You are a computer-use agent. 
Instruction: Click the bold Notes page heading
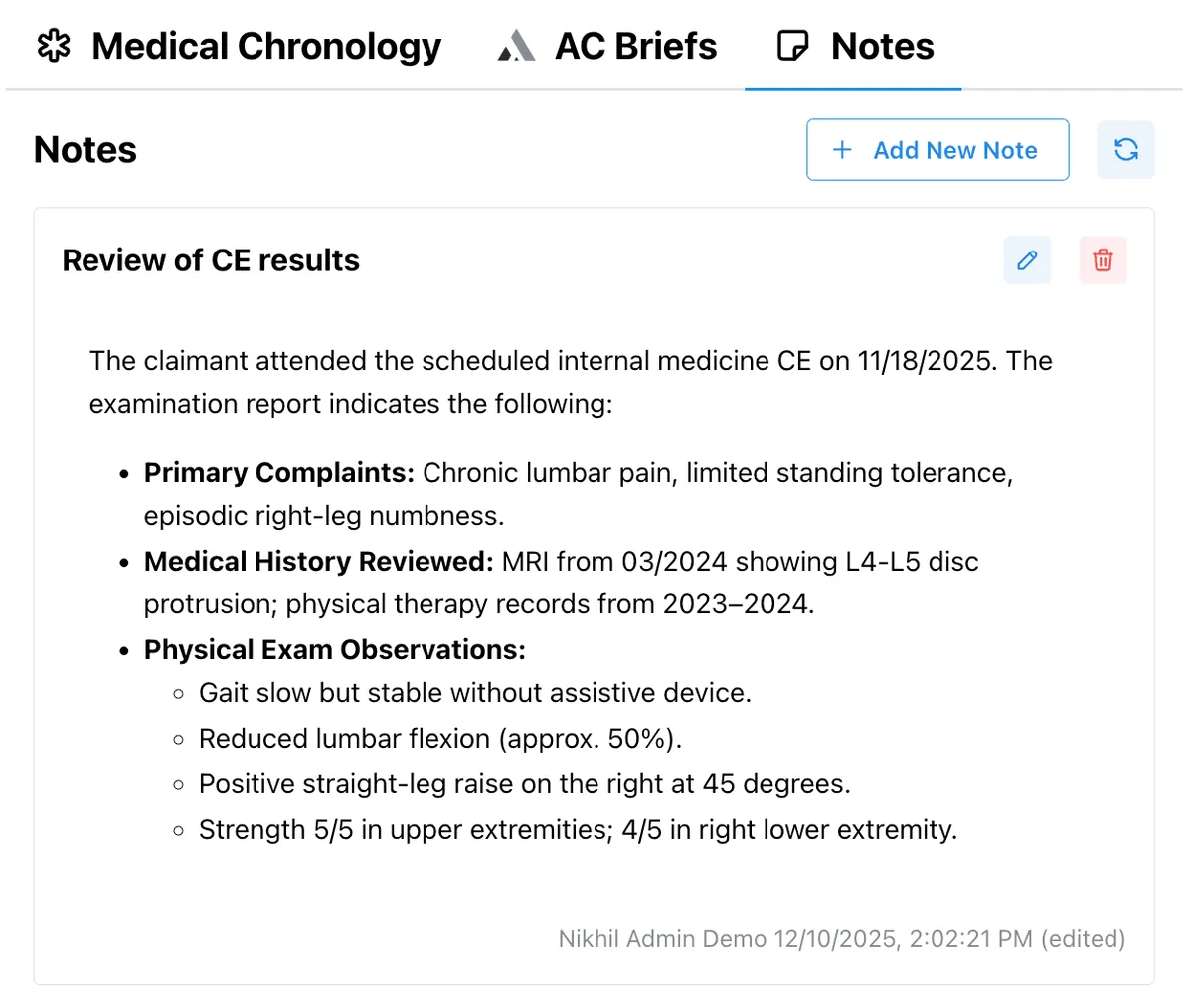pyautogui.click(x=85, y=149)
